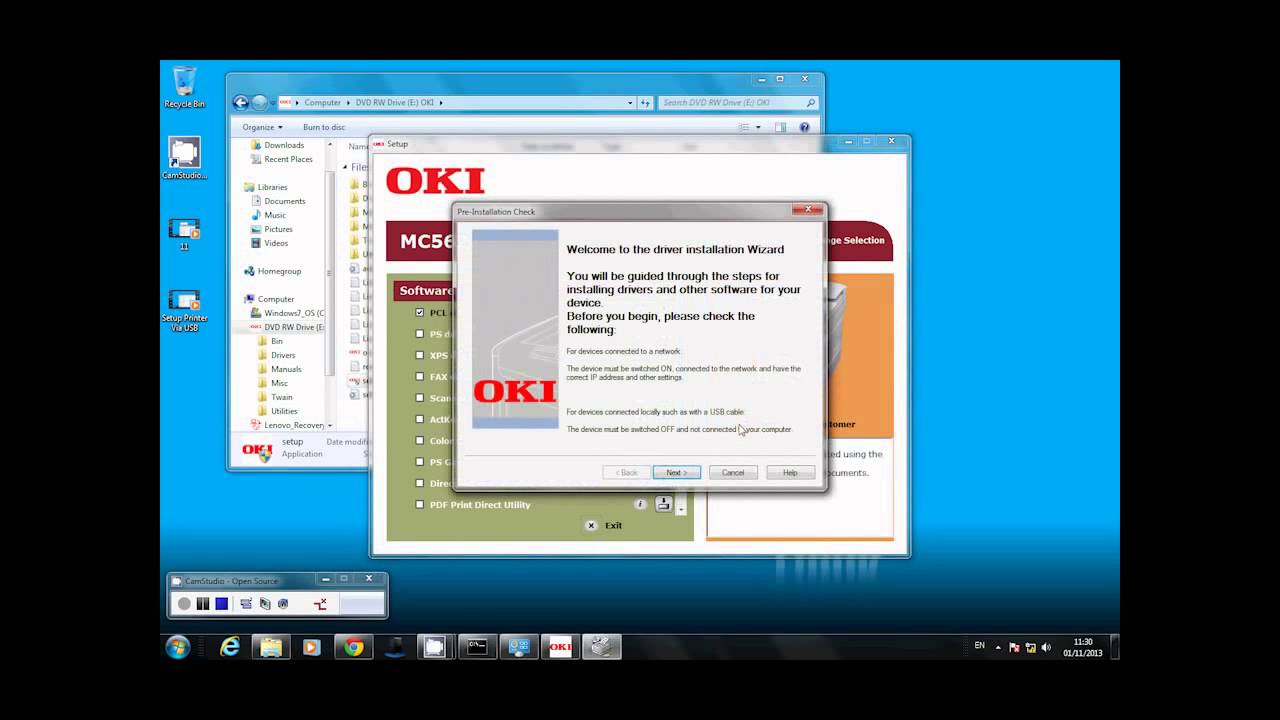Click Explorer Get help icon
1280x720 pixels.
804,127
